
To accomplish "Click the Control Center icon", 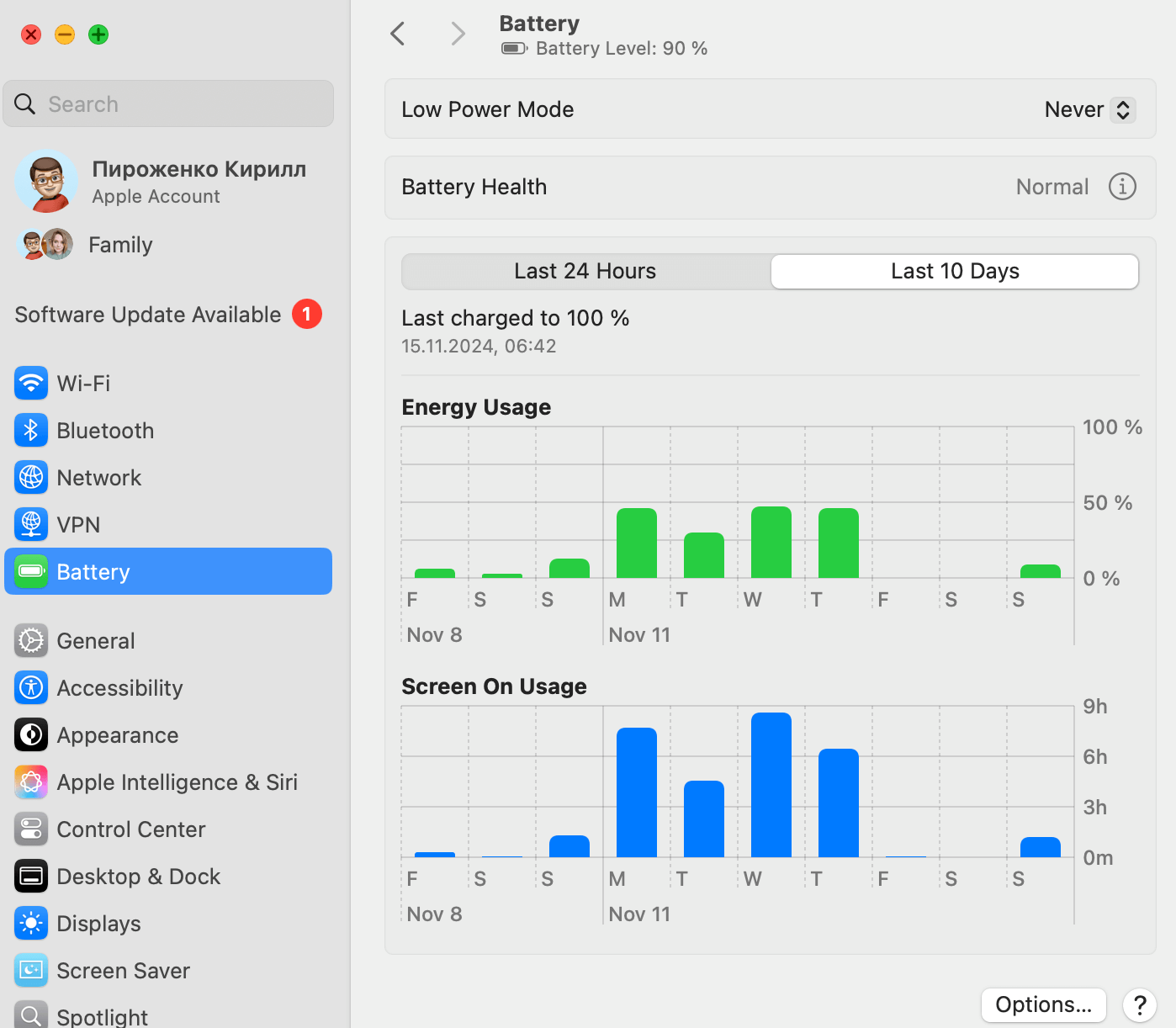I will click(x=31, y=829).
